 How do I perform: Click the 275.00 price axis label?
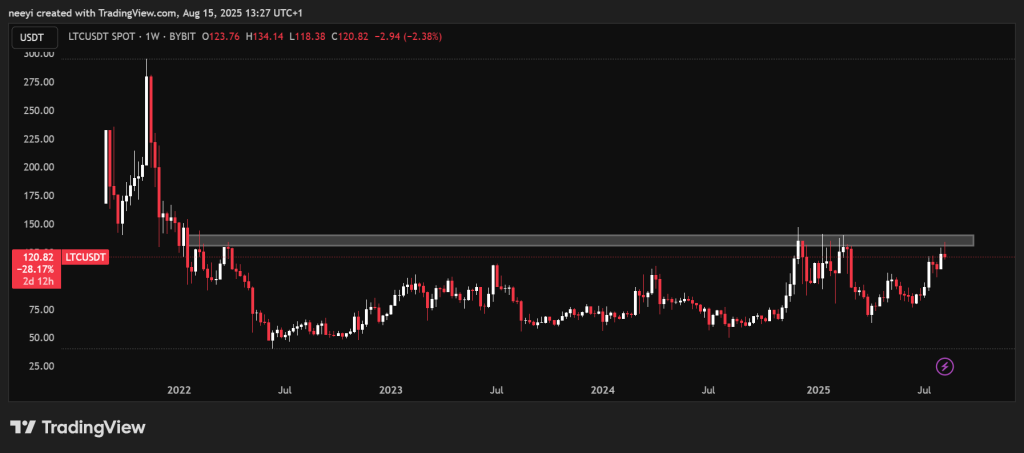click(40, 82)
